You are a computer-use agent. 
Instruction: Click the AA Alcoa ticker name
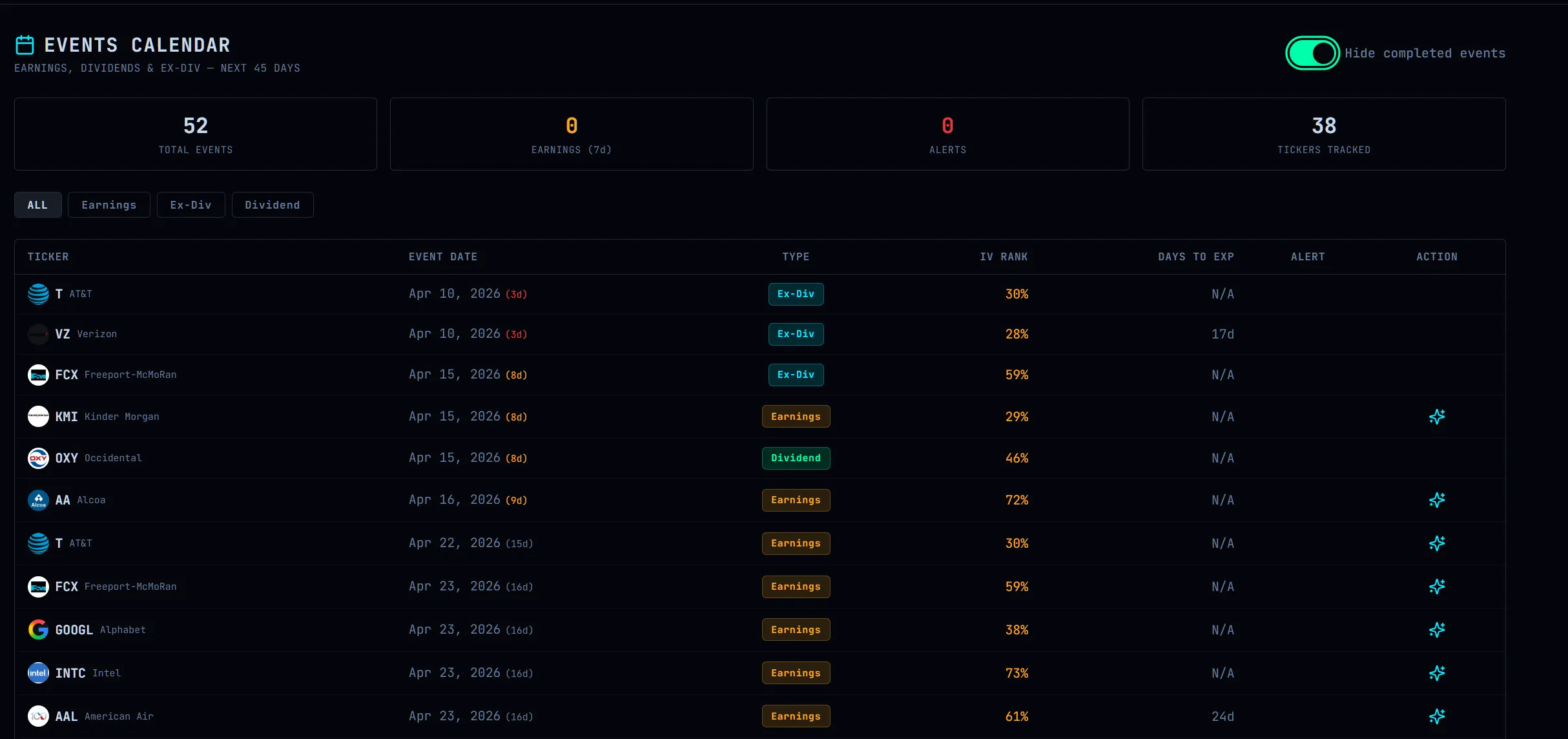pyautogui.click(x=80, y=500)
